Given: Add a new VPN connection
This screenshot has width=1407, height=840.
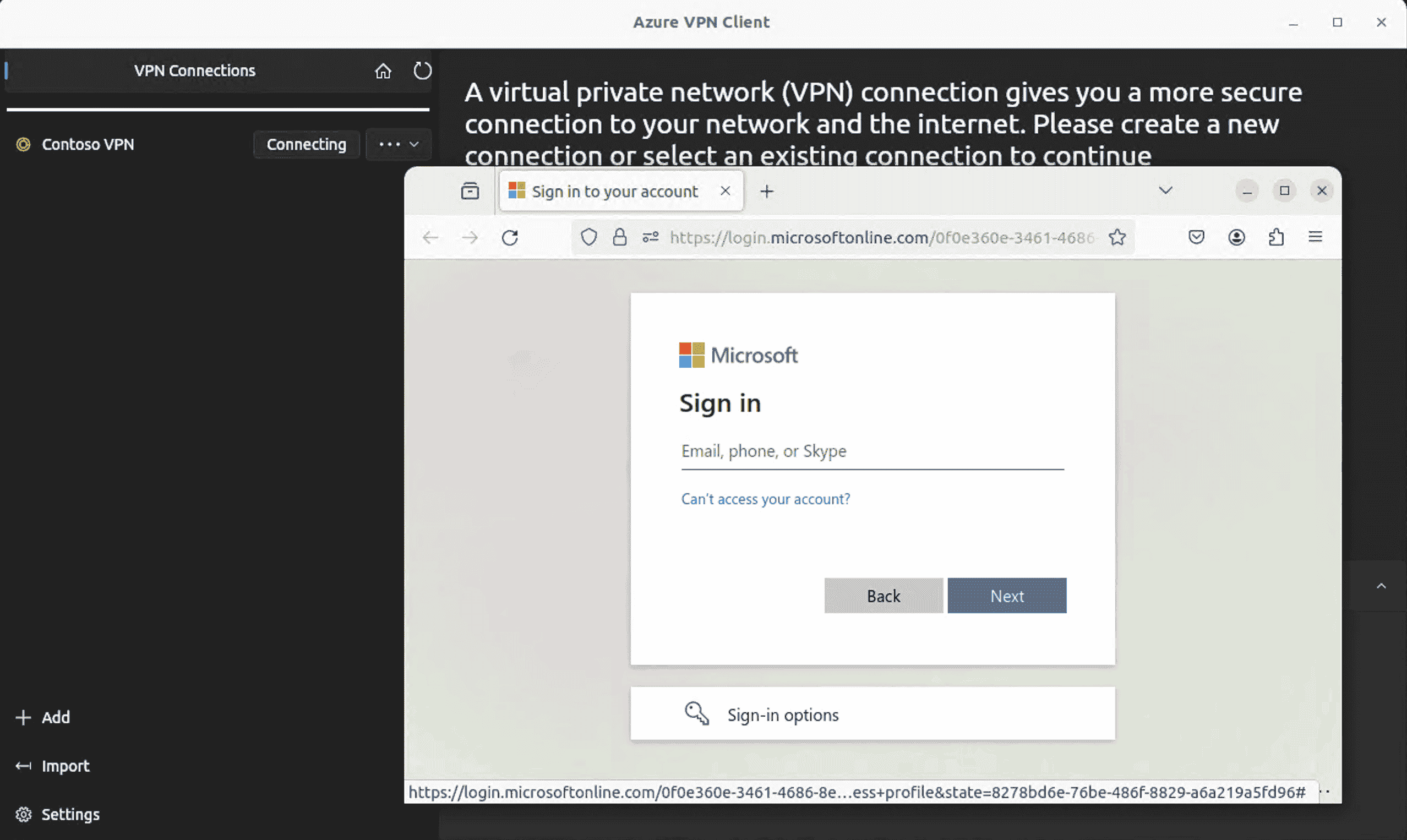Looking at the screenshot, I should (x=43, y=717).
